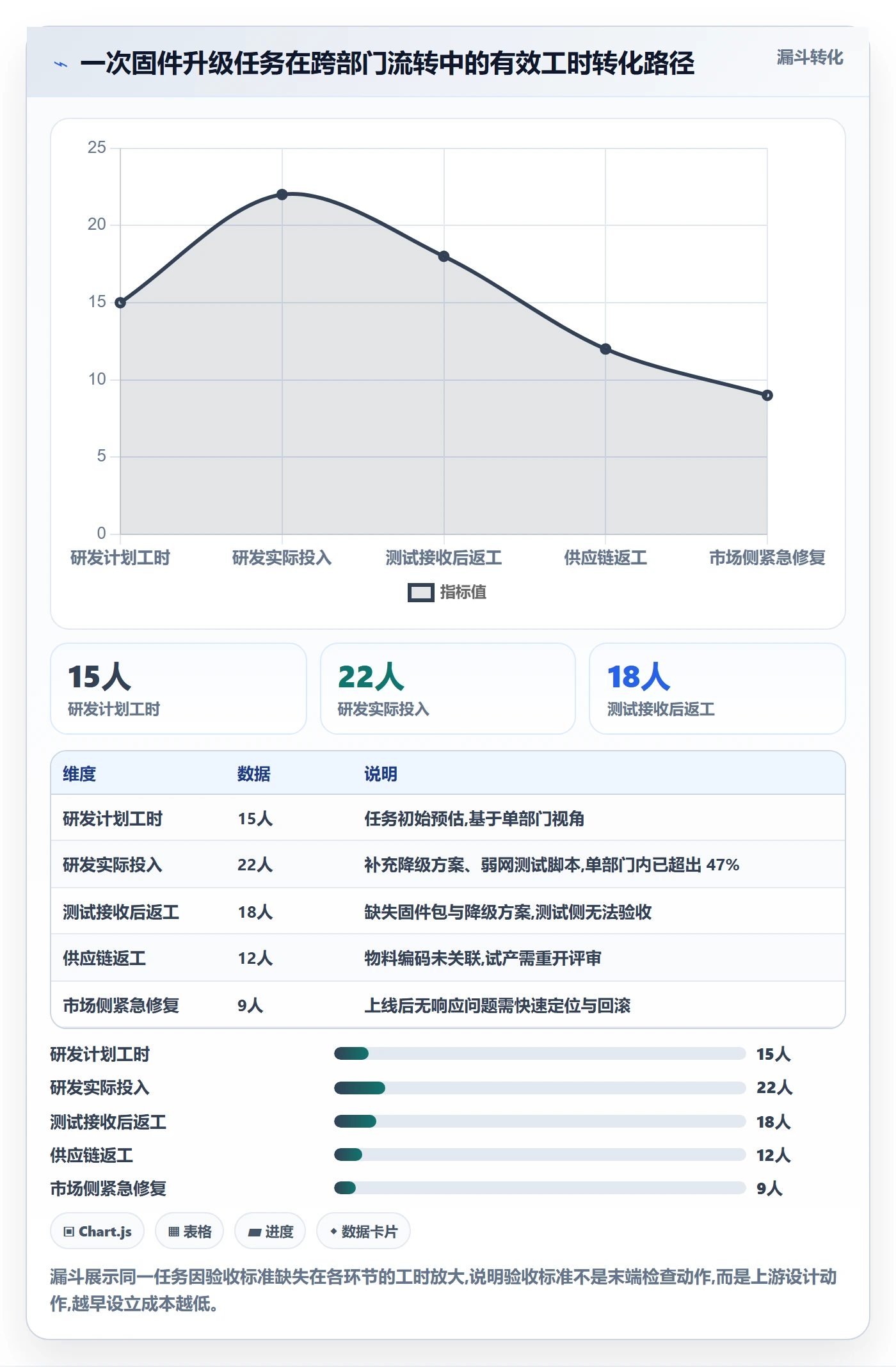Click the diamond icon in the 数据卡片 chip
Screen dimensions: 896x1367
coord(333,1231)
